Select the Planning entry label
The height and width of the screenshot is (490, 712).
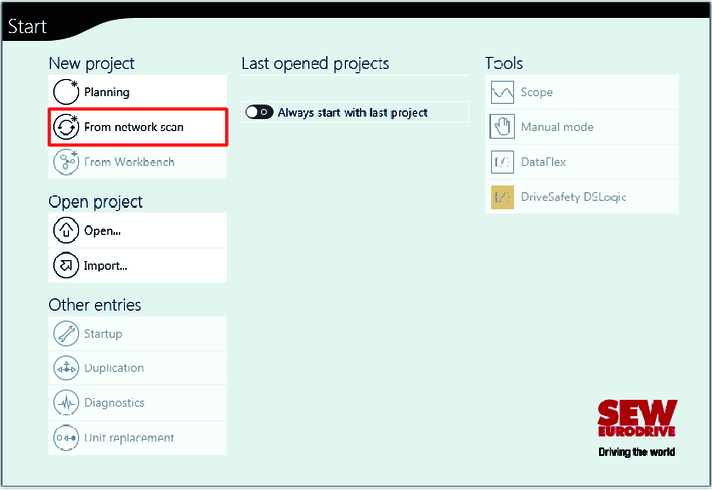tap(106, 93)
